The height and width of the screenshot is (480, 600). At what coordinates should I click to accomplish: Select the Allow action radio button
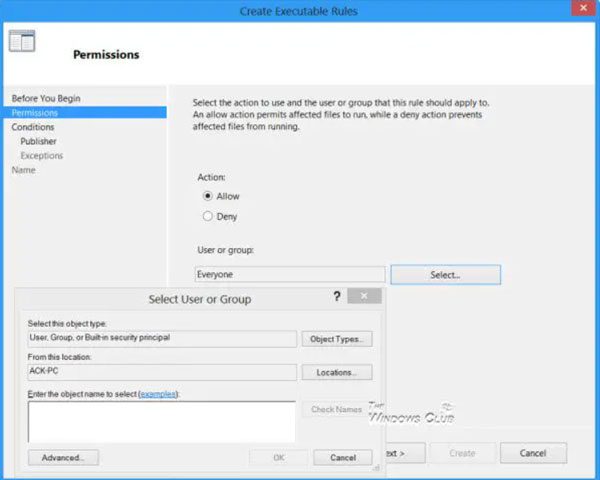coord(207,196)
